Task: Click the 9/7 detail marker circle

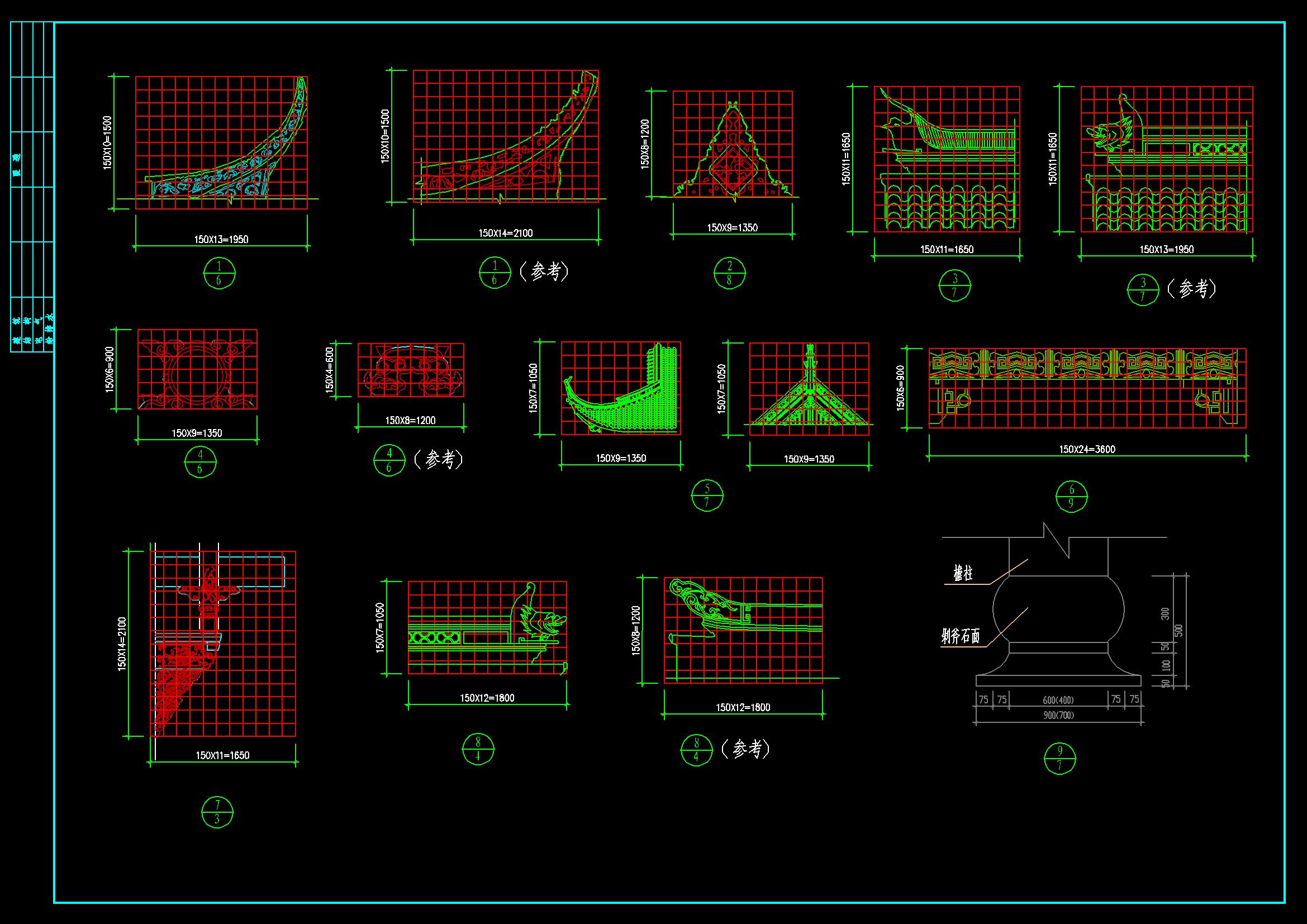Action: (x=1060, y=759)
